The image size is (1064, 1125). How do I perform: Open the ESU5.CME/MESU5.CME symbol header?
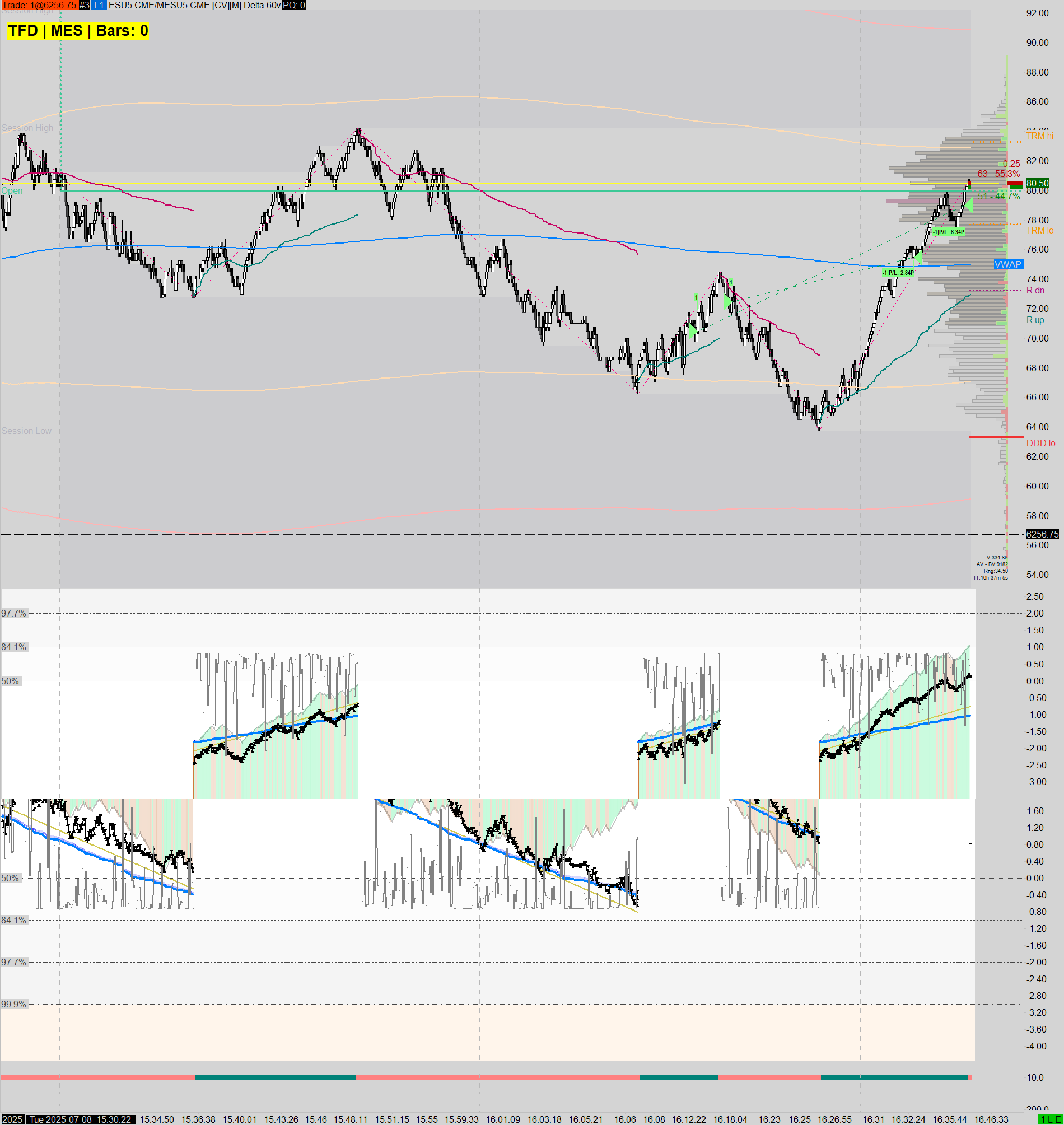tap(159, 4)
